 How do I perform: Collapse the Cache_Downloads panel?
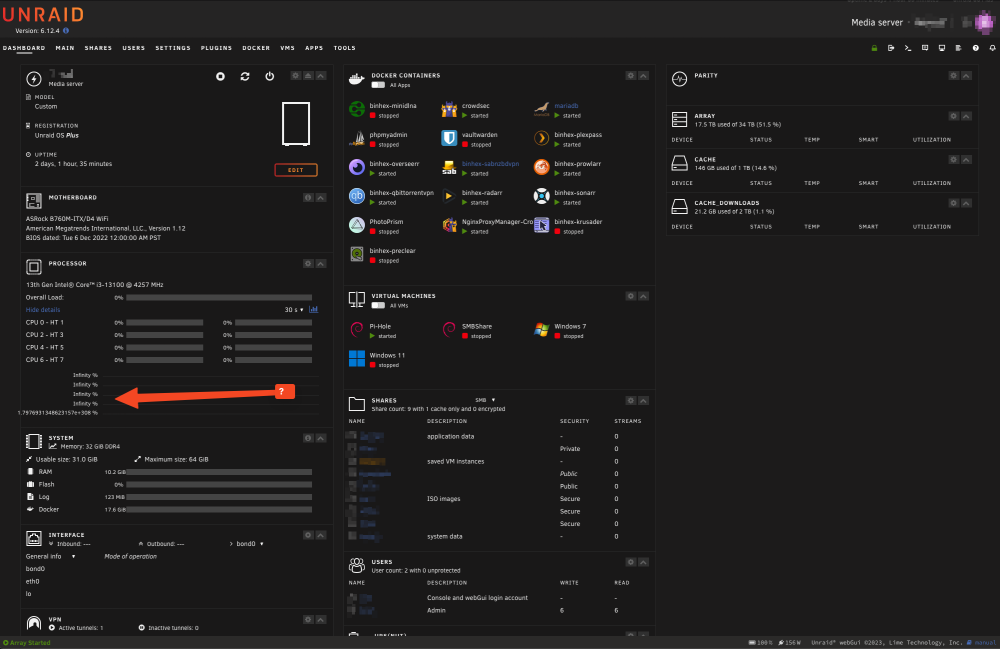click(966, 203)
